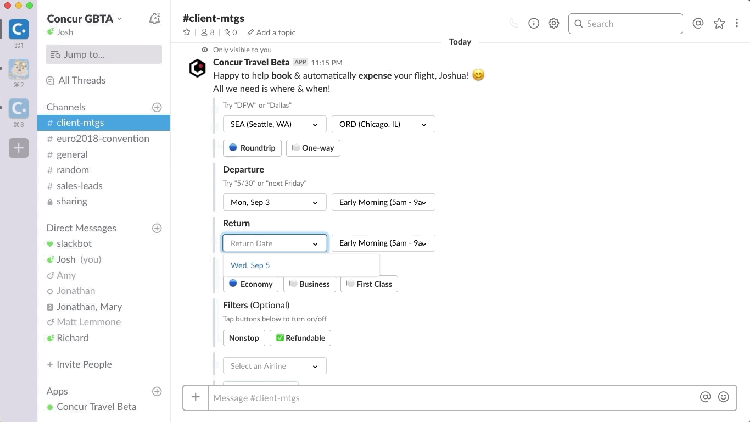Select Roundtrip trip type
The width and height of the screenshot is (750, 422).
[252, 148]
